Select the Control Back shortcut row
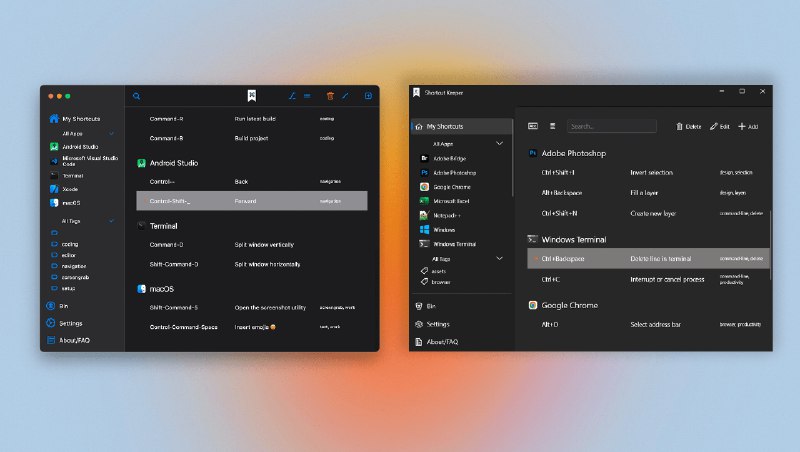Image resolution: width=800 pixels, height=452 pixels. point(252,182)
